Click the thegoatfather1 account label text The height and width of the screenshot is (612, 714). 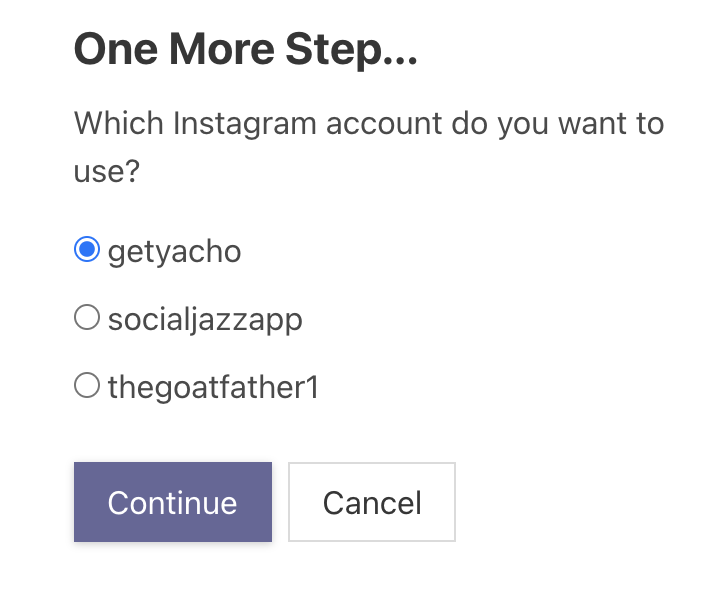213,388
